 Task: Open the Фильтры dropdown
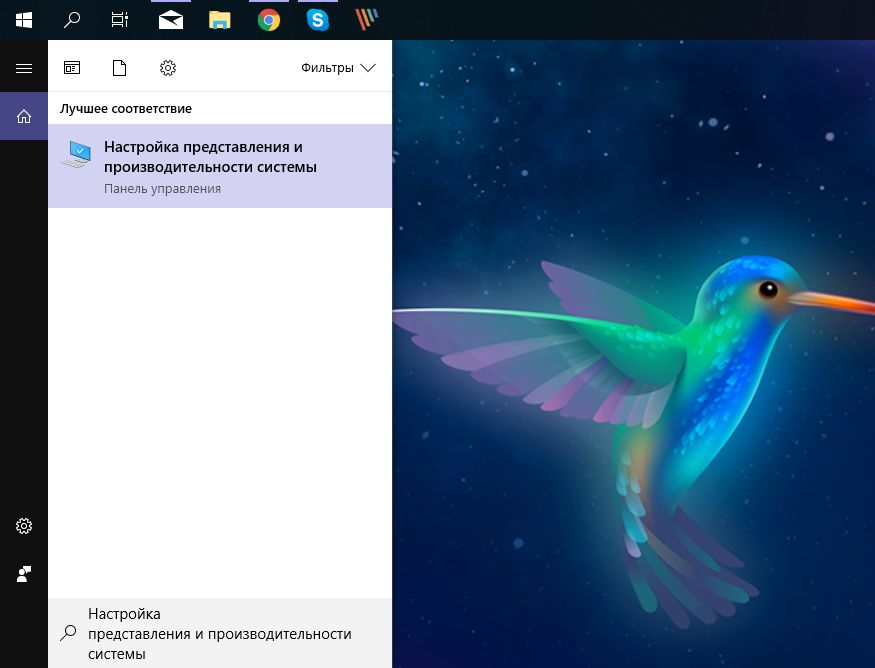[x=340, y=67]
